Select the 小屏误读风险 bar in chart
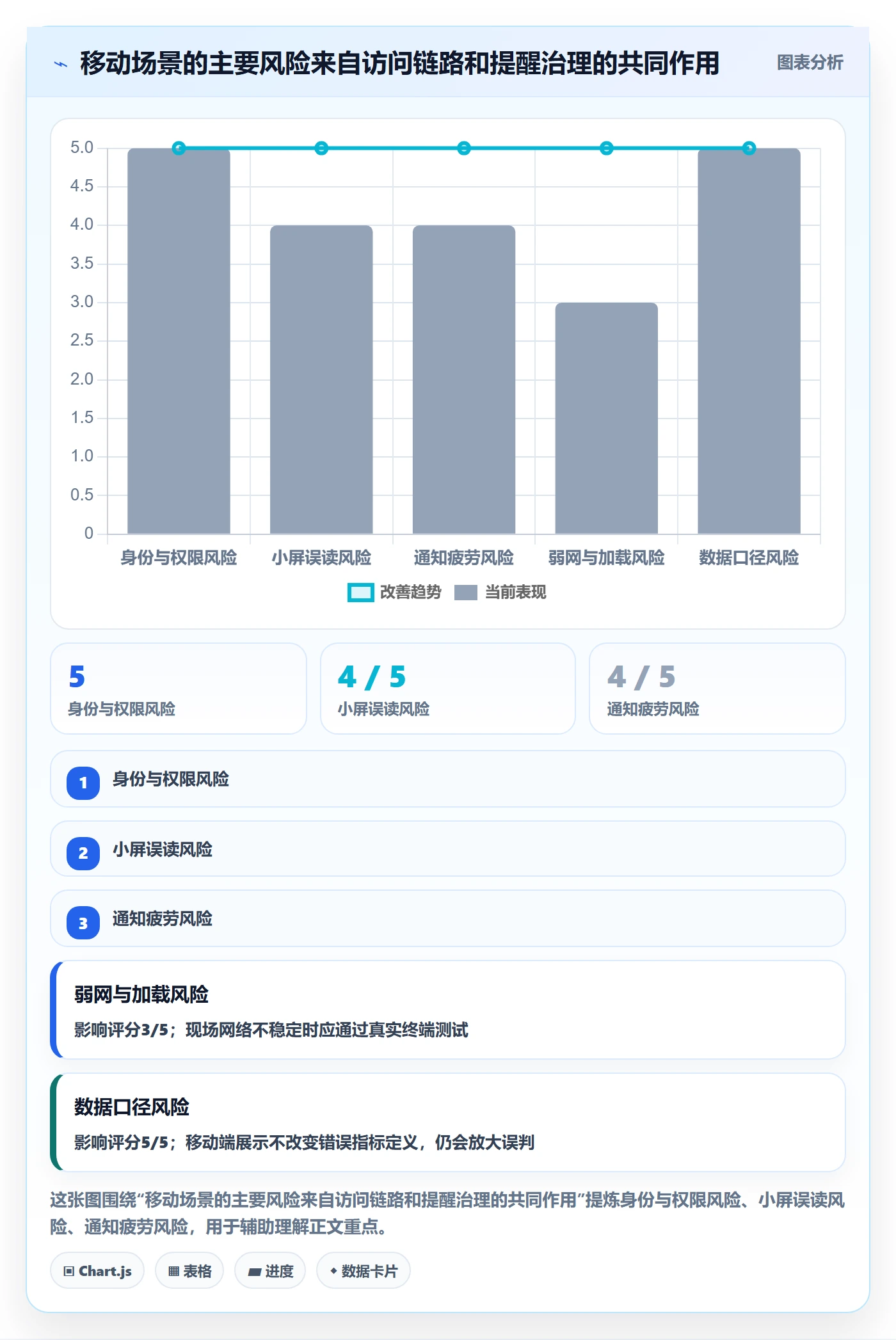Viewport: 896px width, 1340px height. click(321, 379)
